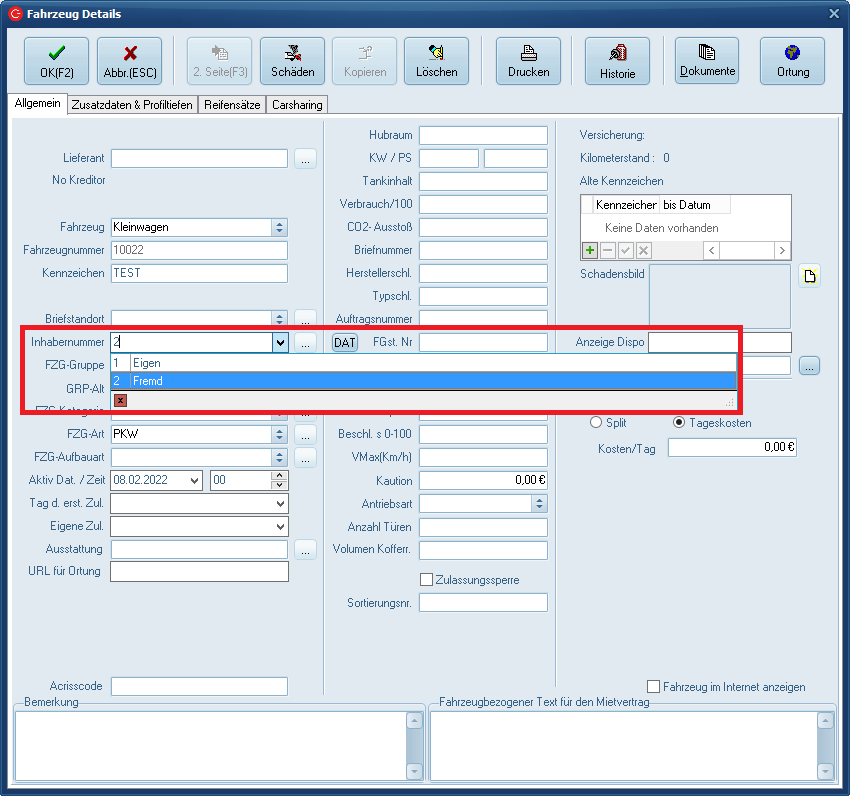The height and width of the screenshot is (796, 850).
Task: Select the Tageskosten radio option
Action: (680, 423)
